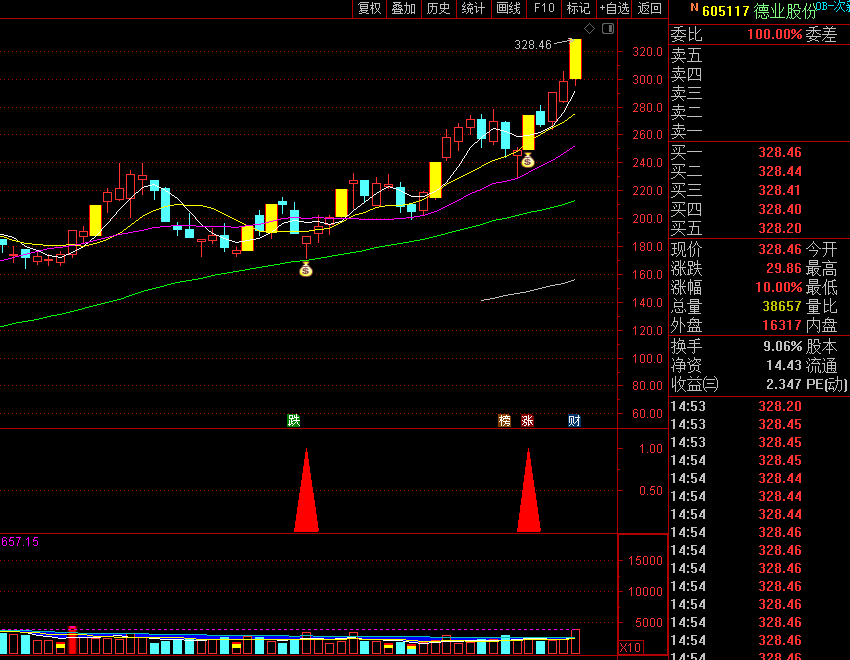Image resolution: width=850 pixels, height=660 pixels.
Task: Open the red 涨 marker on the chart
Action: (527, 420)
